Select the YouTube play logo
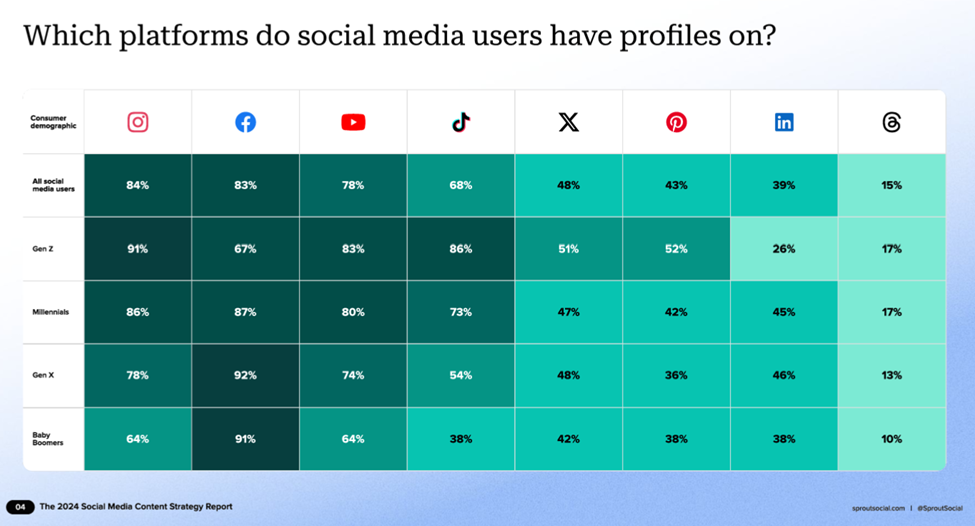 coord(353,122)
